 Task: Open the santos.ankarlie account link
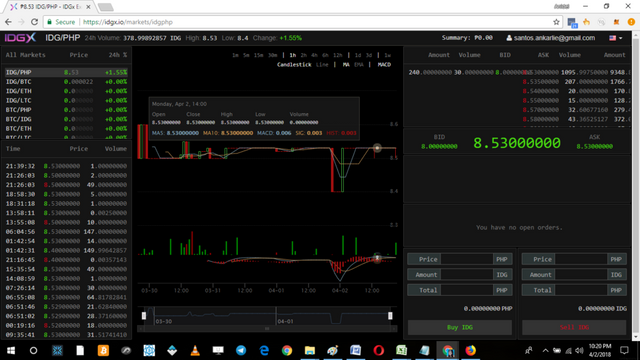pos(551,38)
